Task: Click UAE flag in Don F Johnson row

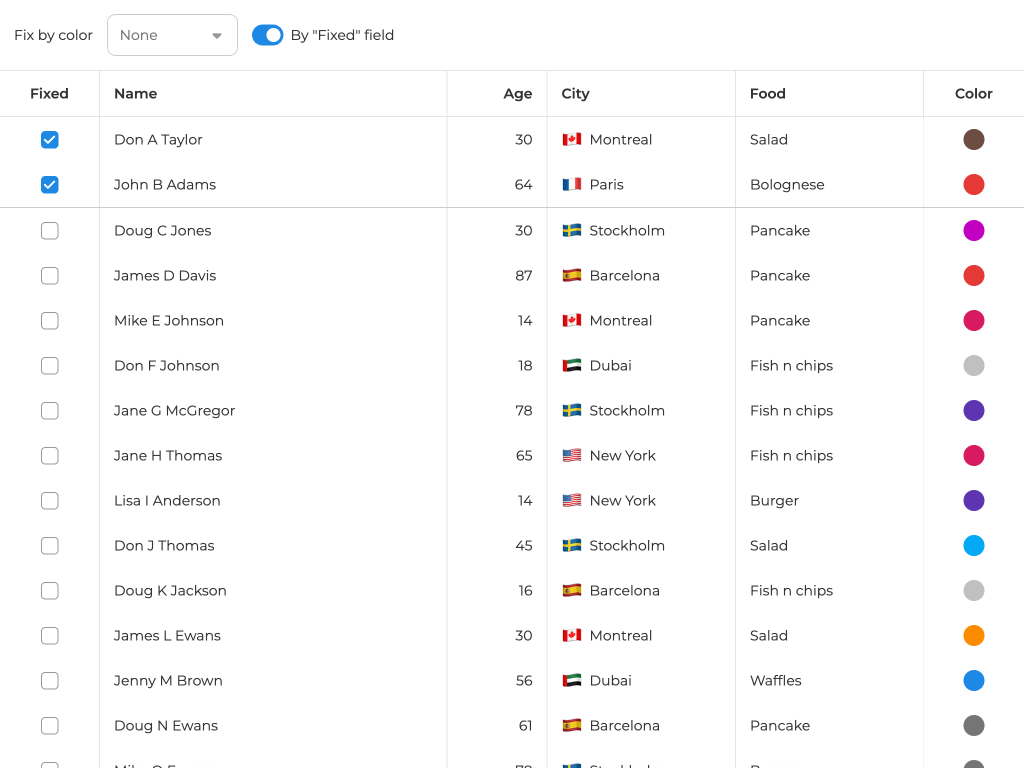Action: [x=572, y=366]
